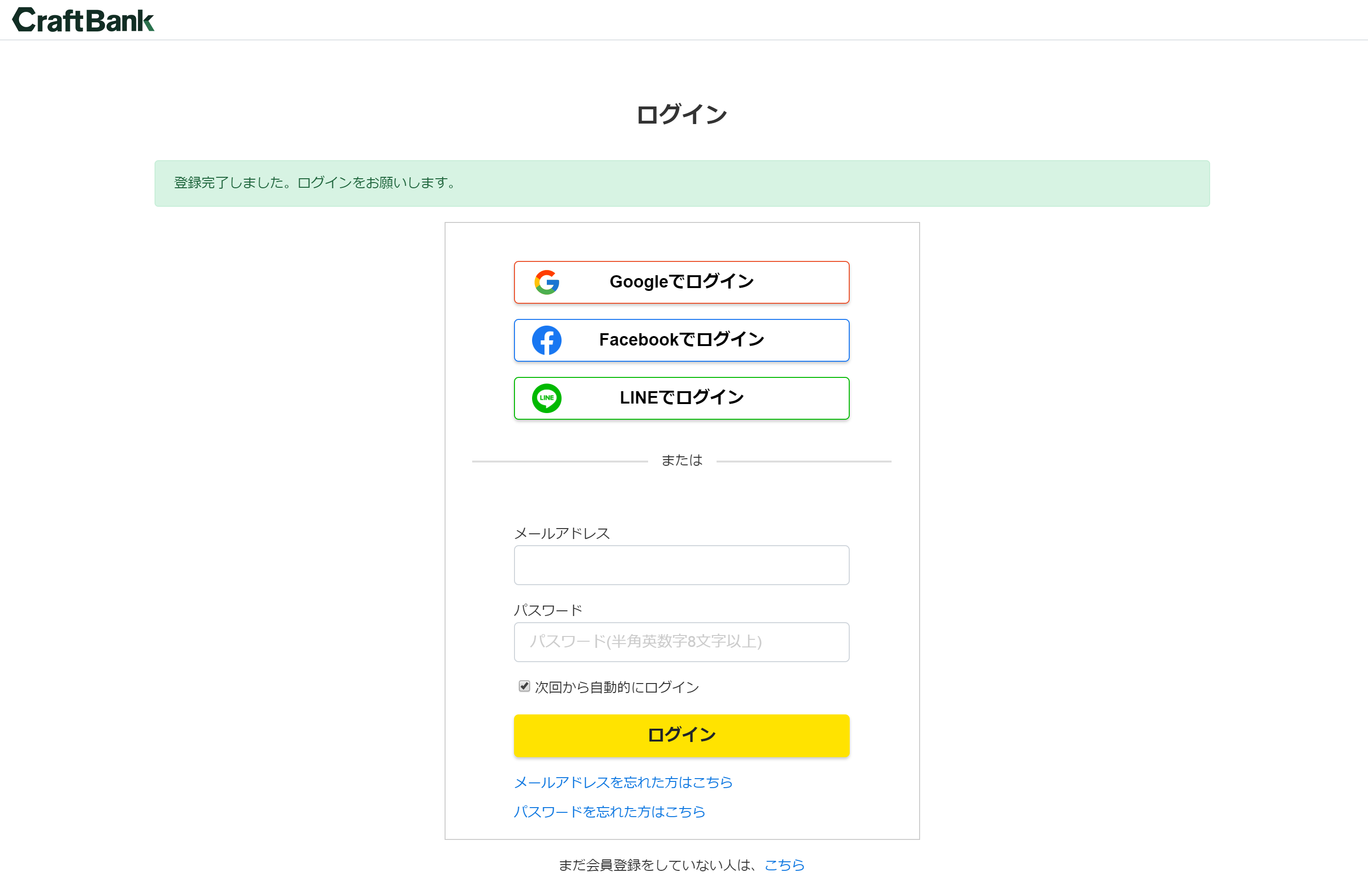This screenshot has width=1368, height=896.
Task: Click the ログイン page heading
Action: (x=681, y=114)
